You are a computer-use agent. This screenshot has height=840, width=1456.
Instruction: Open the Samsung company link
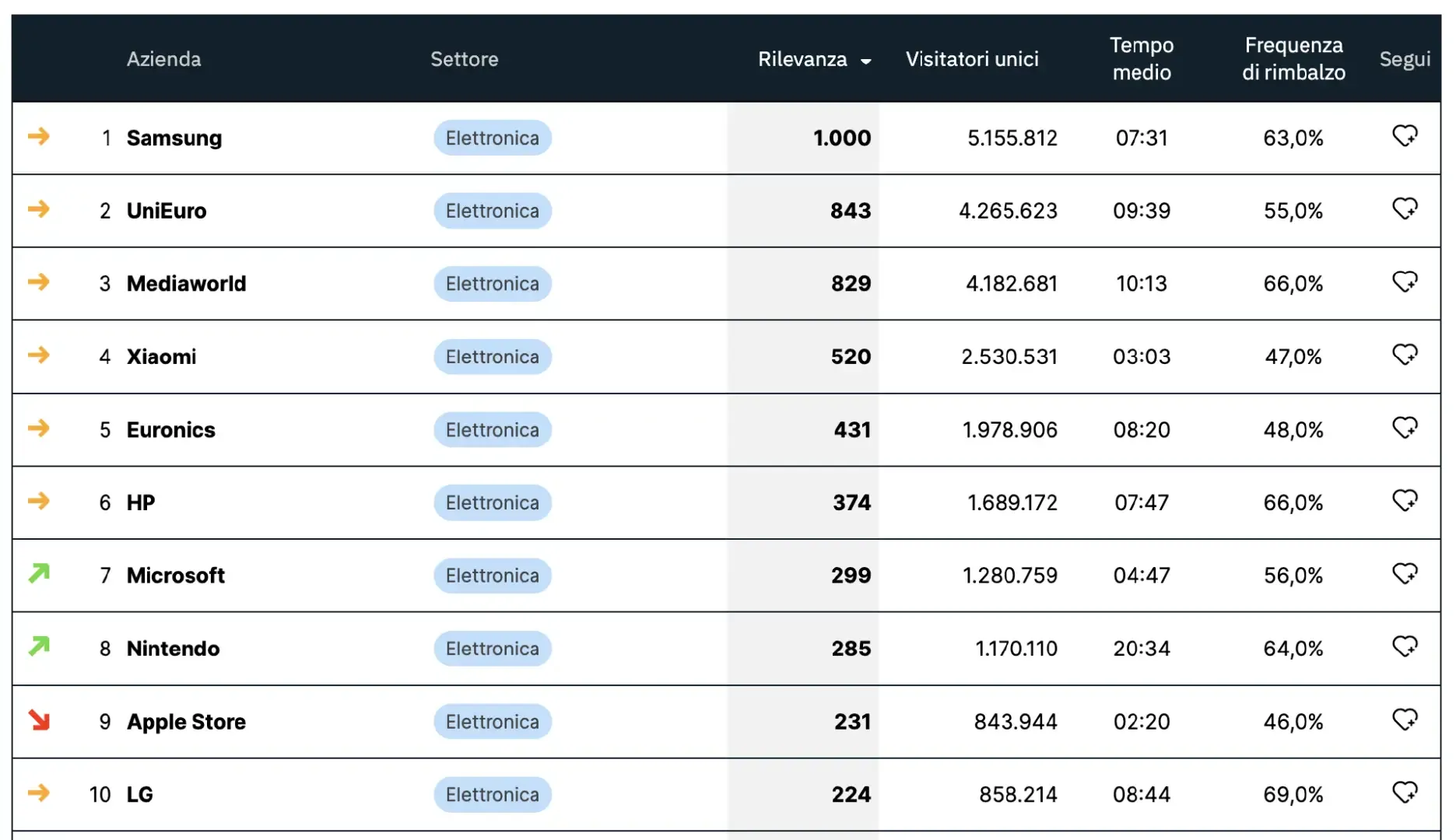pos(174,138)
